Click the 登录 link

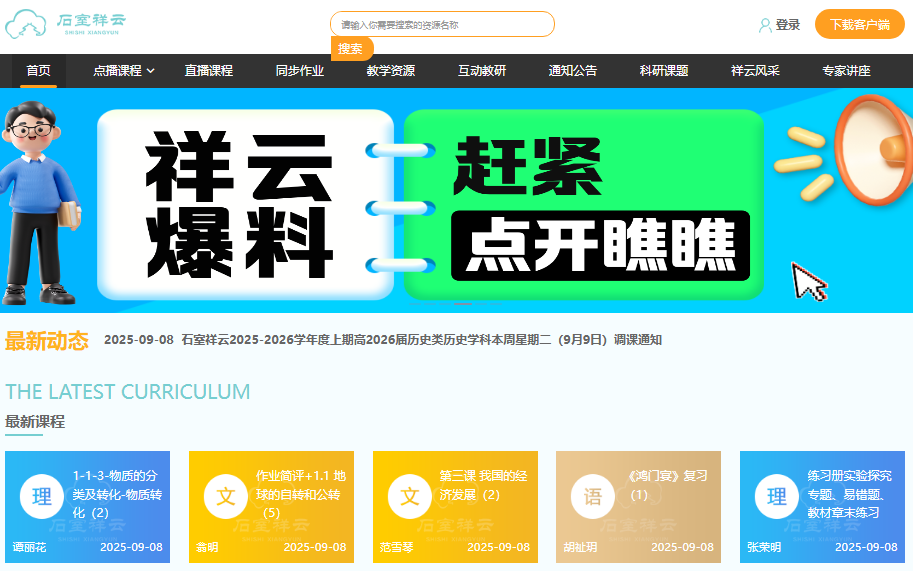coord(788,25)
